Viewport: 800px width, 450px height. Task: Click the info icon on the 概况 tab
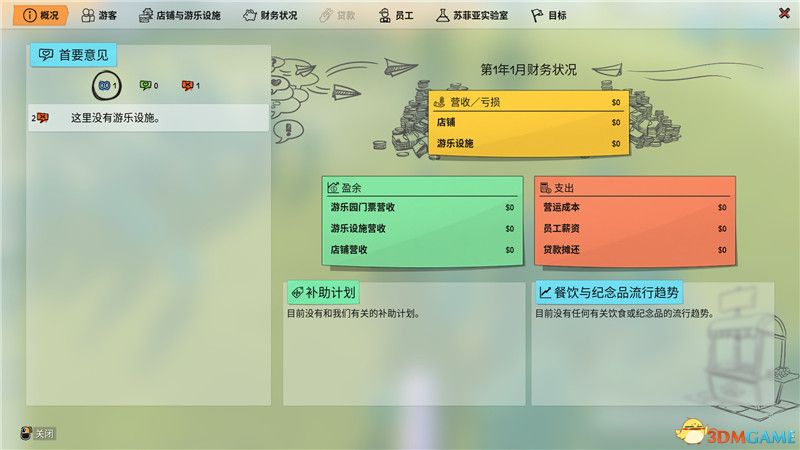(30, 15)
